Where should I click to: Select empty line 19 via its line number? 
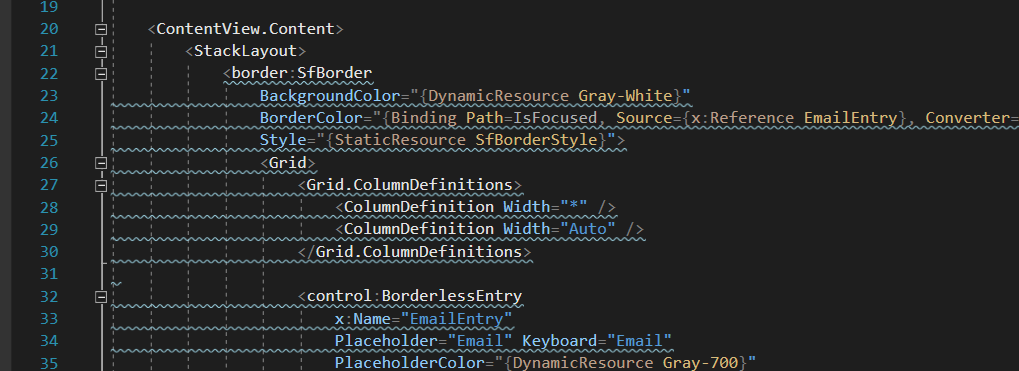[49, 7]
